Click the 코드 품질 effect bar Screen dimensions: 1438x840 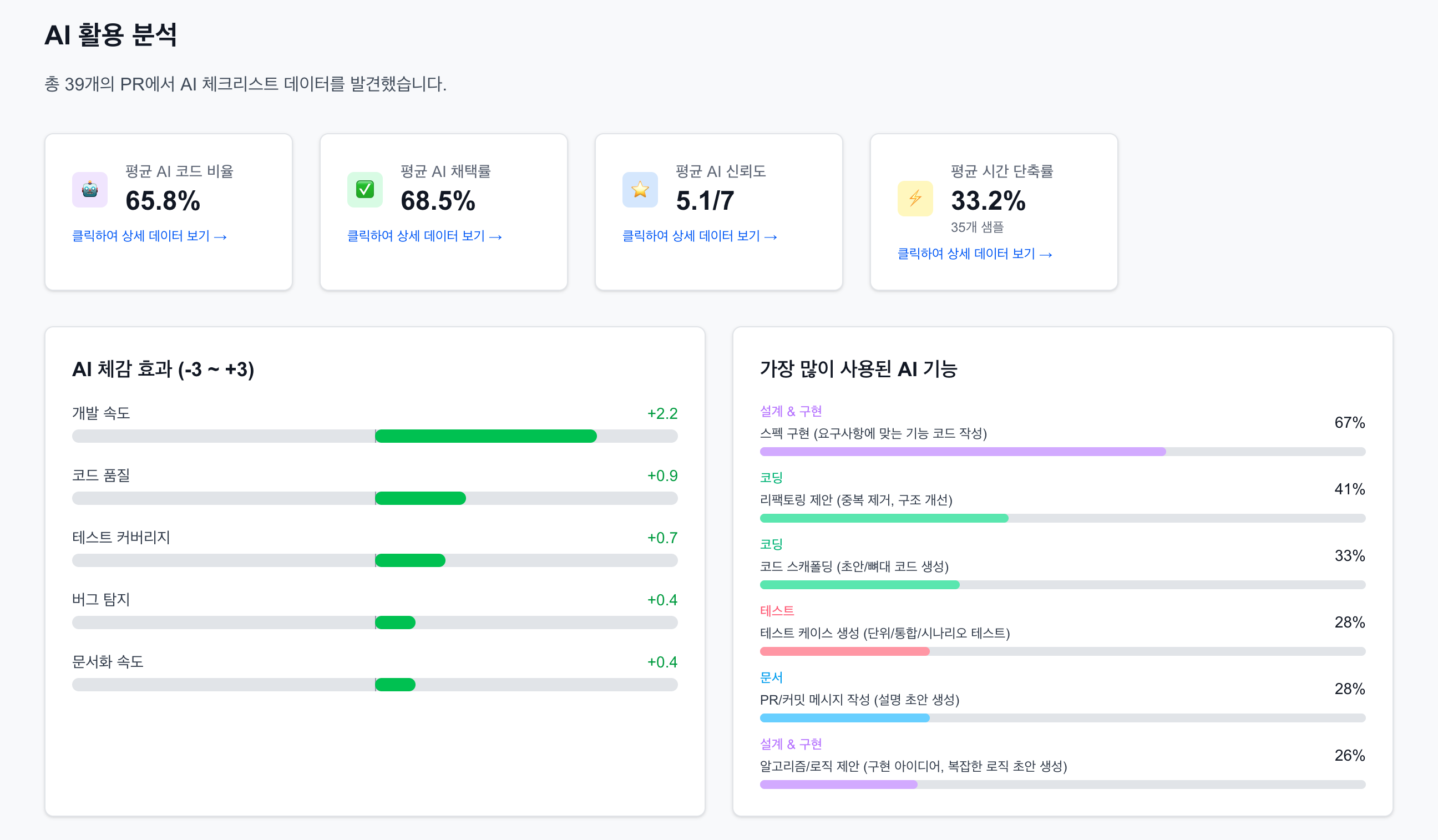(x=421, y=499)
